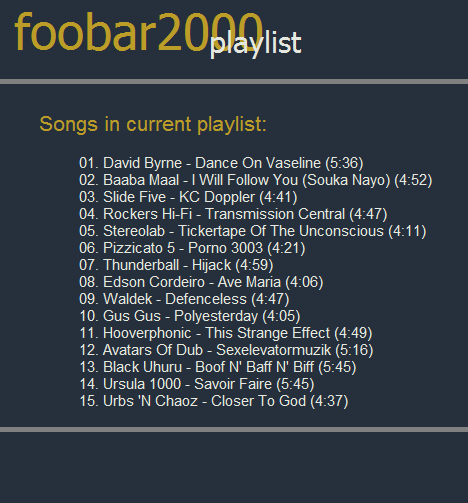This screenshot has width=468, height=503.
Task: Click the Songs in current playlist heading
Action: click(153, 124)
